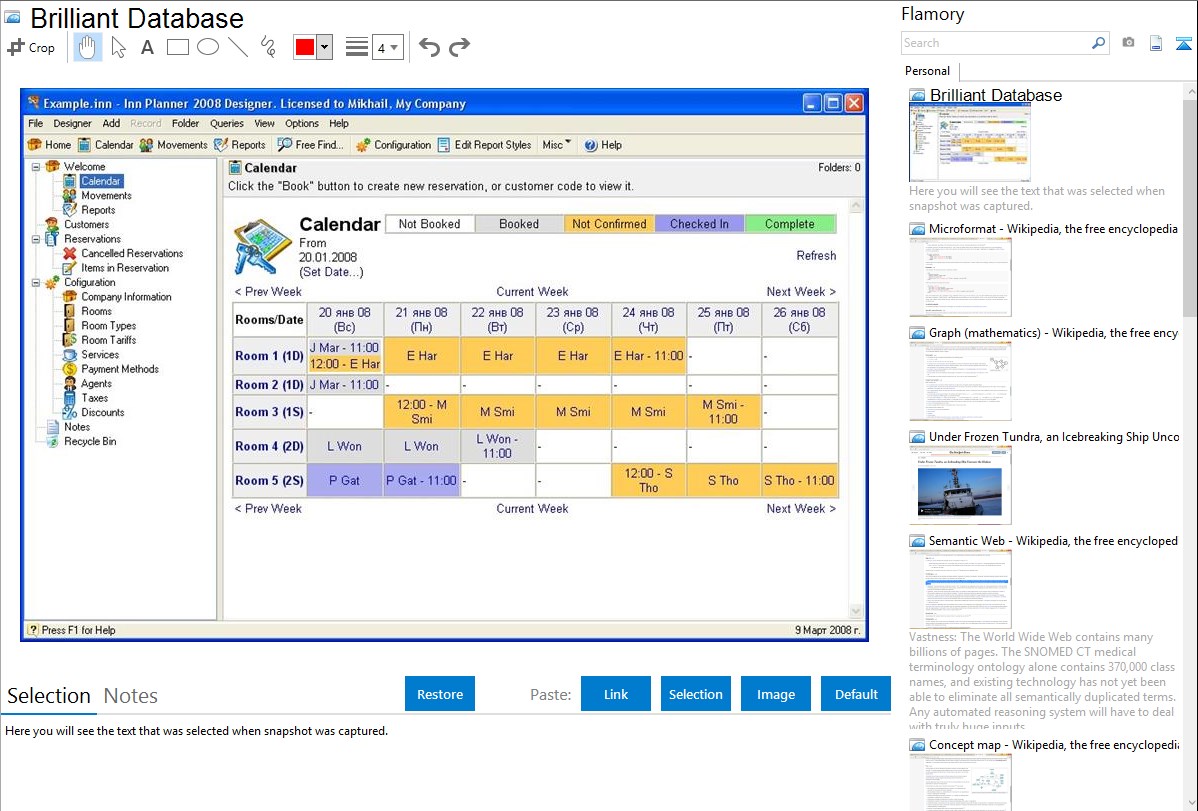Click the blue icon right of page icon
1198x811 pixels.
pos(1183,43)
